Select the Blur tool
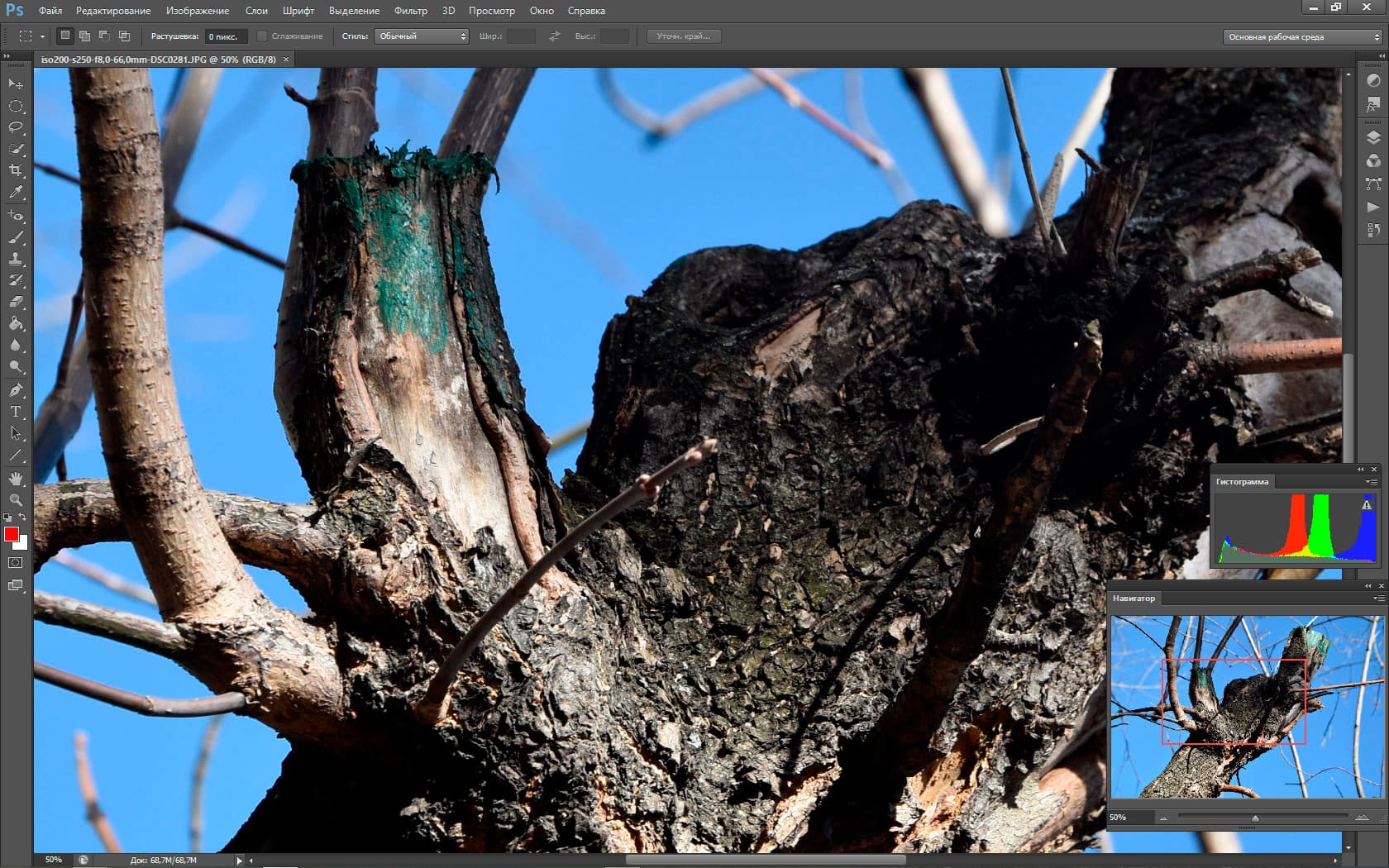This screenshot has height=868, width=1389. tap(16, 345)
